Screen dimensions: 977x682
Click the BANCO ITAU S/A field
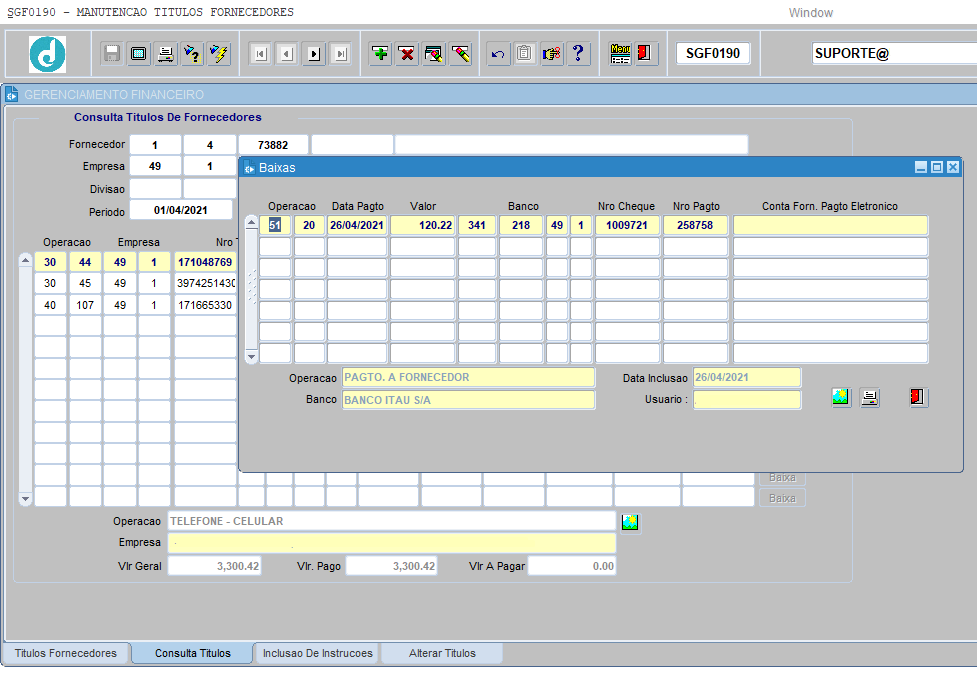pos(469,400)
